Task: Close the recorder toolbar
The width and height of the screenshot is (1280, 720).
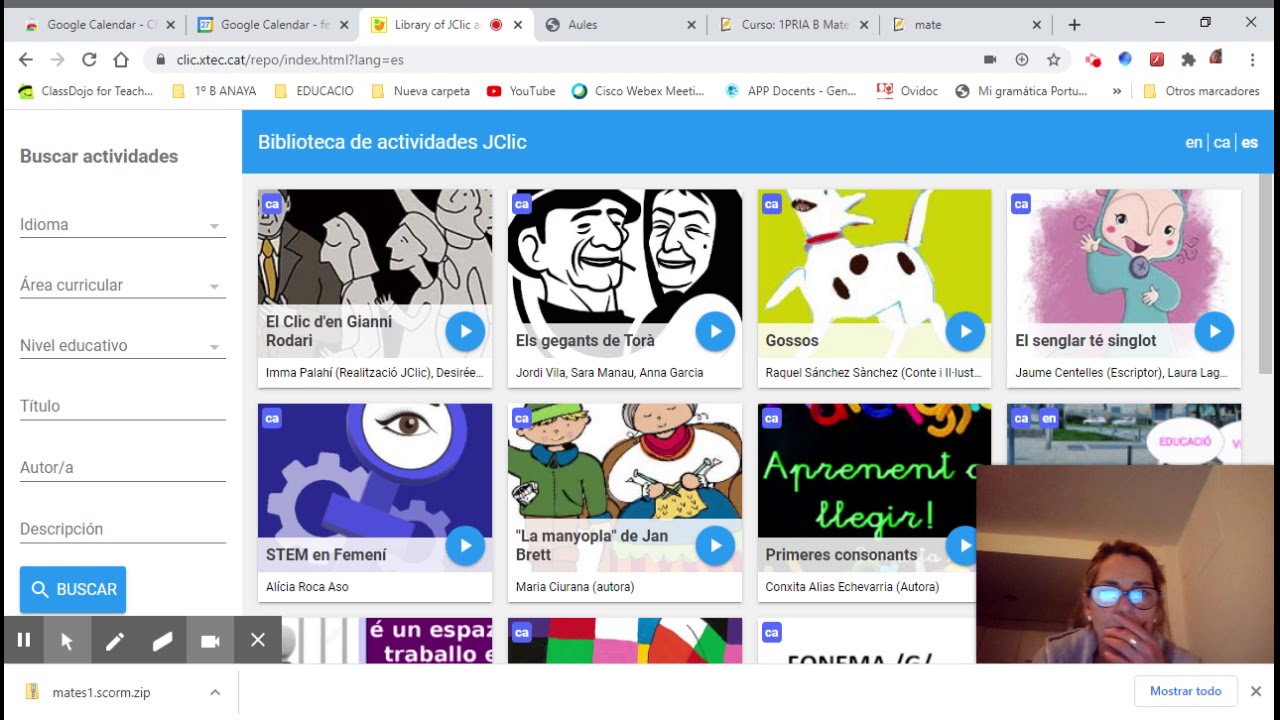Action: [258, 640]
